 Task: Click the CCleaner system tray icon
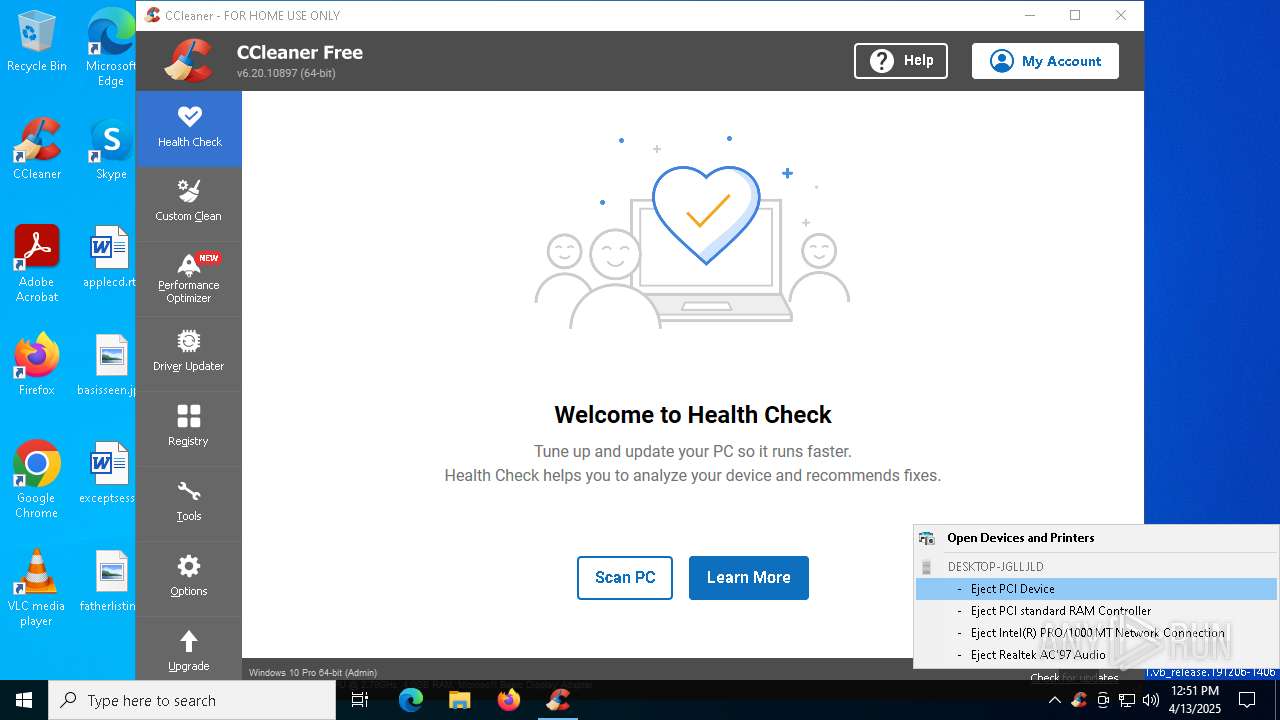tap(1079, 700)
